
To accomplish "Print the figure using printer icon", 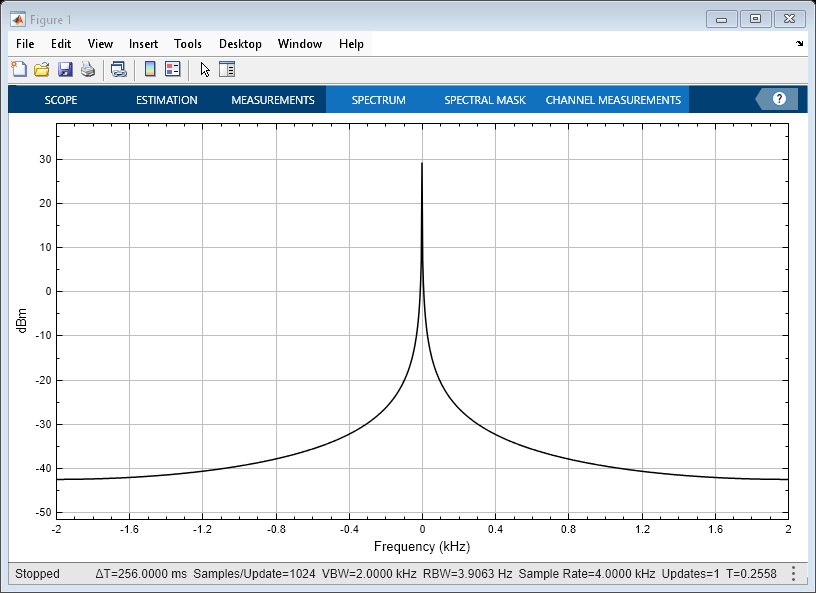I will (88, 69).
